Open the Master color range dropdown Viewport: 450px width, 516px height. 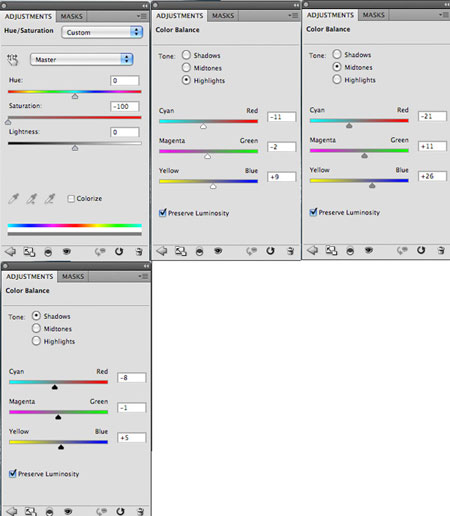82,59
